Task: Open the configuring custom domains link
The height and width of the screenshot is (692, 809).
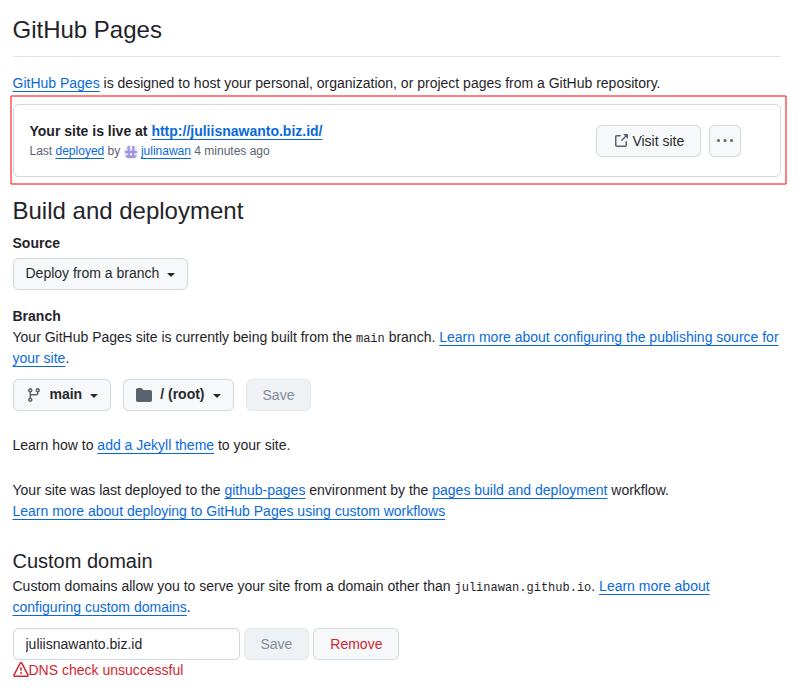Action: click(361, 597)
